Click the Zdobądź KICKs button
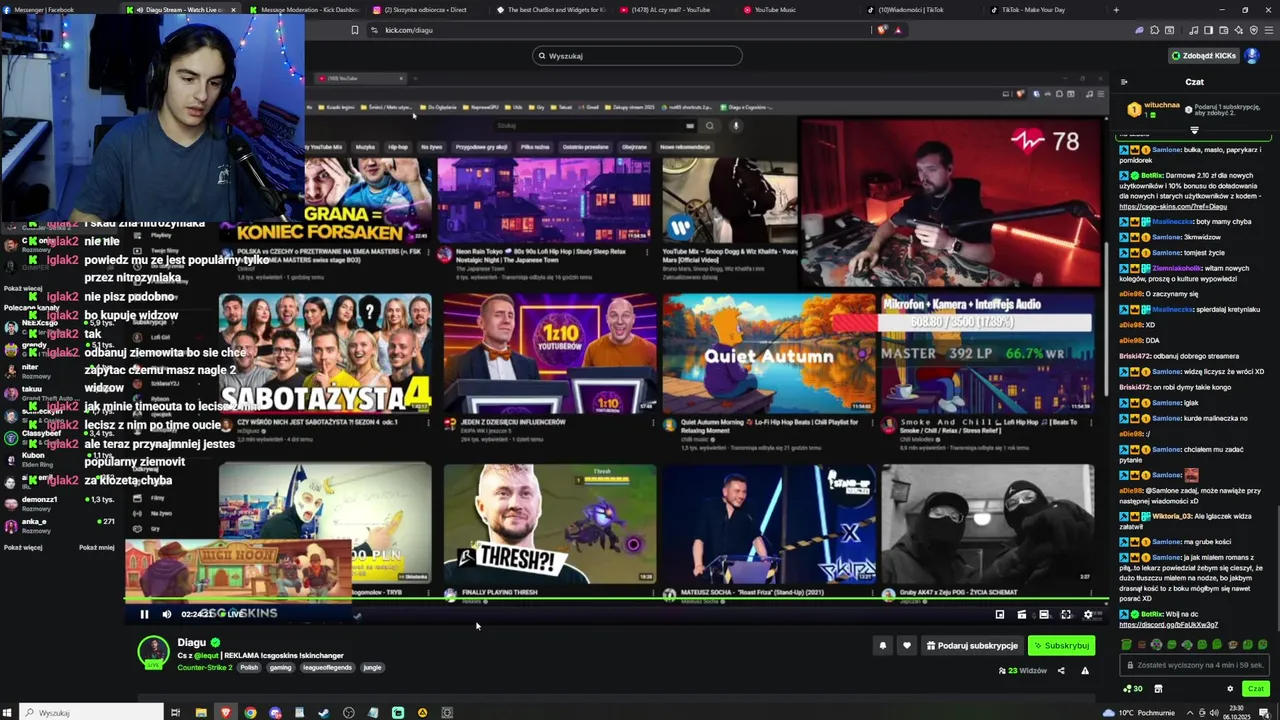1280x720 pixels. 1204,56
